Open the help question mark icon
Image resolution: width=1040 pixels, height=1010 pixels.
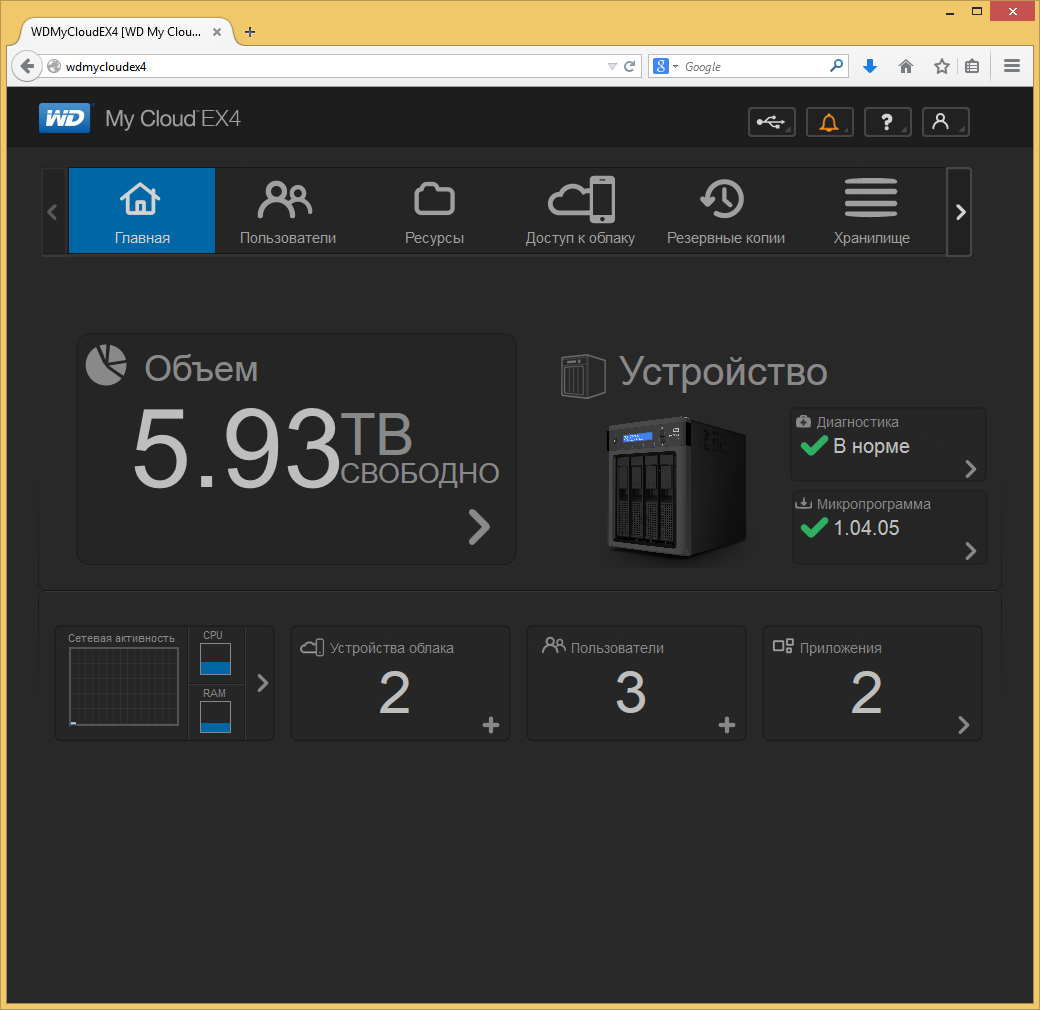pyautogui.click(x=887, y=122)
